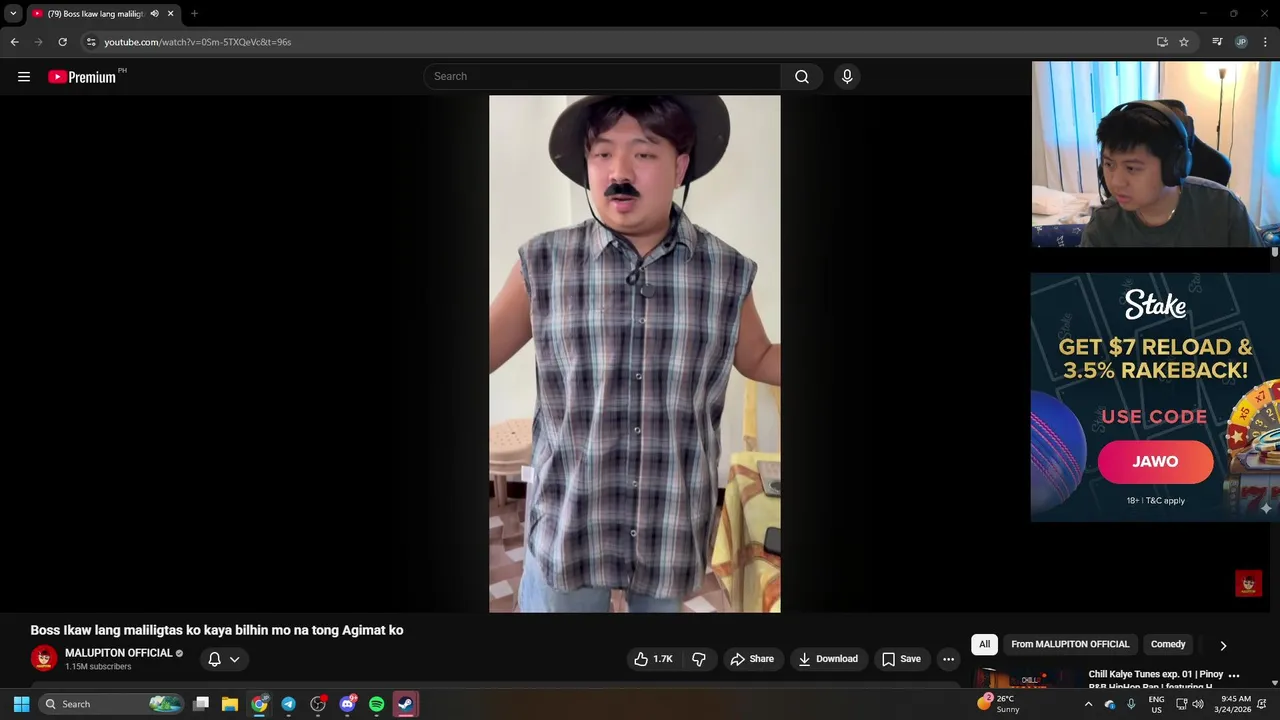This screenshot has width=1280, height=720.
Task: Bookmark this page with star icon
Action: pos(1184,42)
